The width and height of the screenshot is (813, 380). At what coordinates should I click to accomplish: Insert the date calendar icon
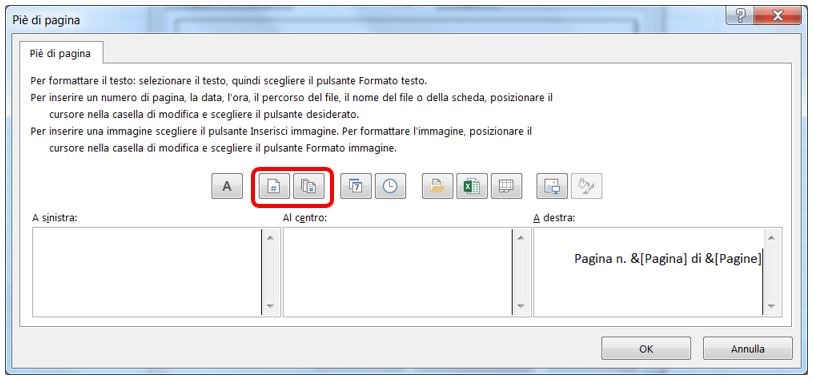tap(356, 186)
